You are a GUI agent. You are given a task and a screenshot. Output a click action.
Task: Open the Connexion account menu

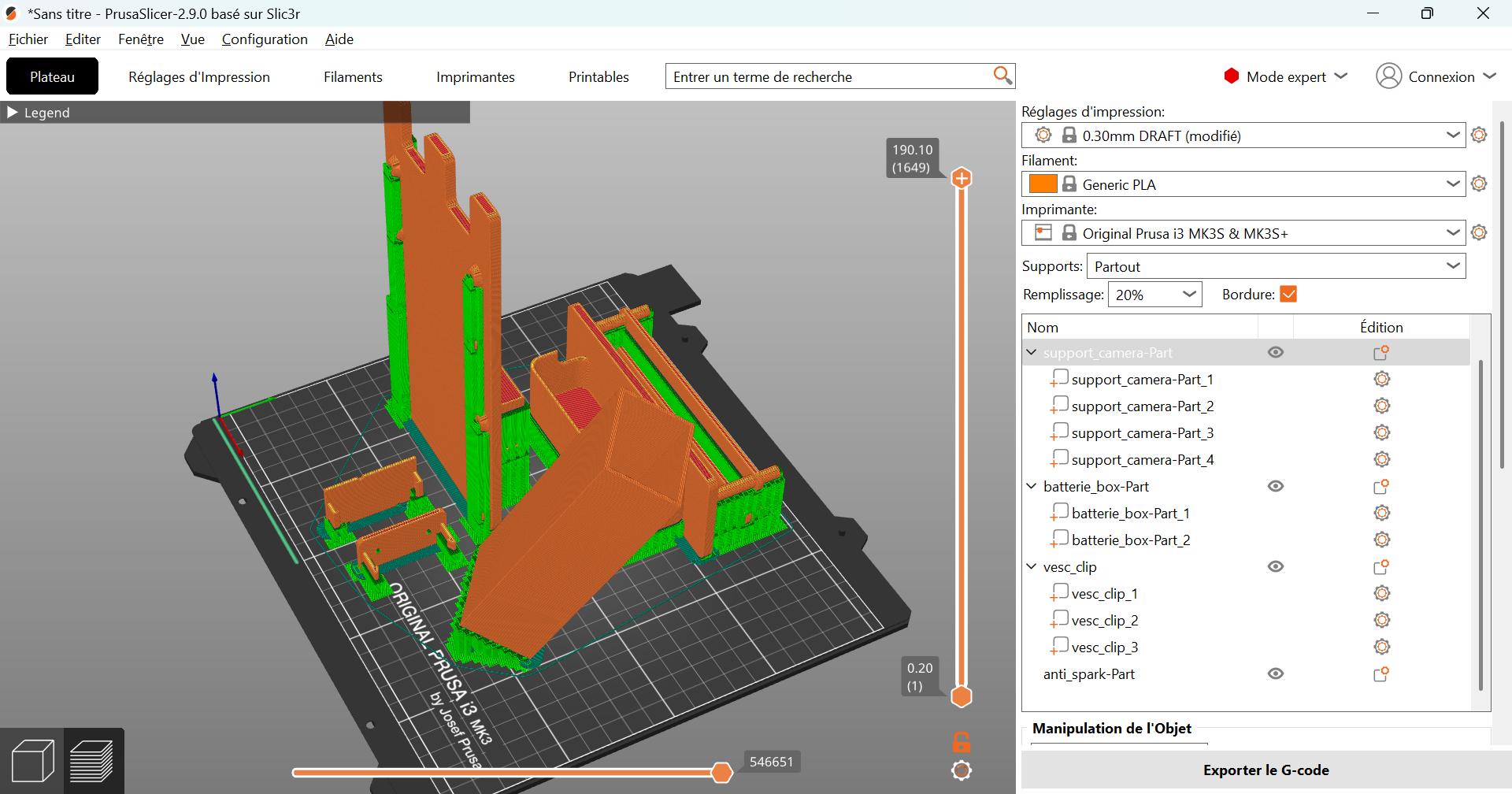[1436, 76]
